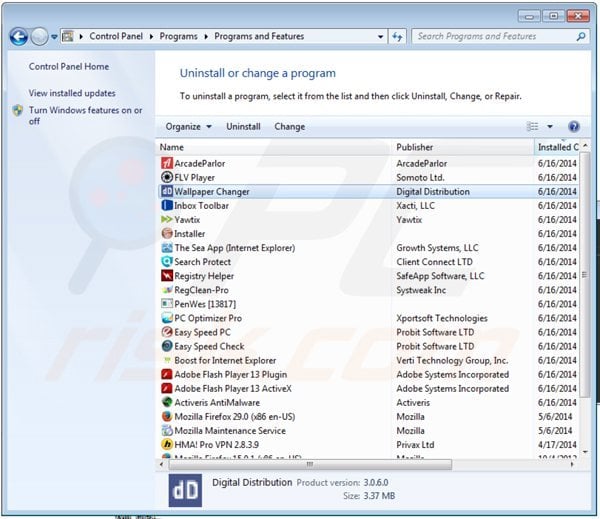Open View installed updates link
The width and height of the screenshot is (600, 519).
pyautogui.click(x=72, y=93)
